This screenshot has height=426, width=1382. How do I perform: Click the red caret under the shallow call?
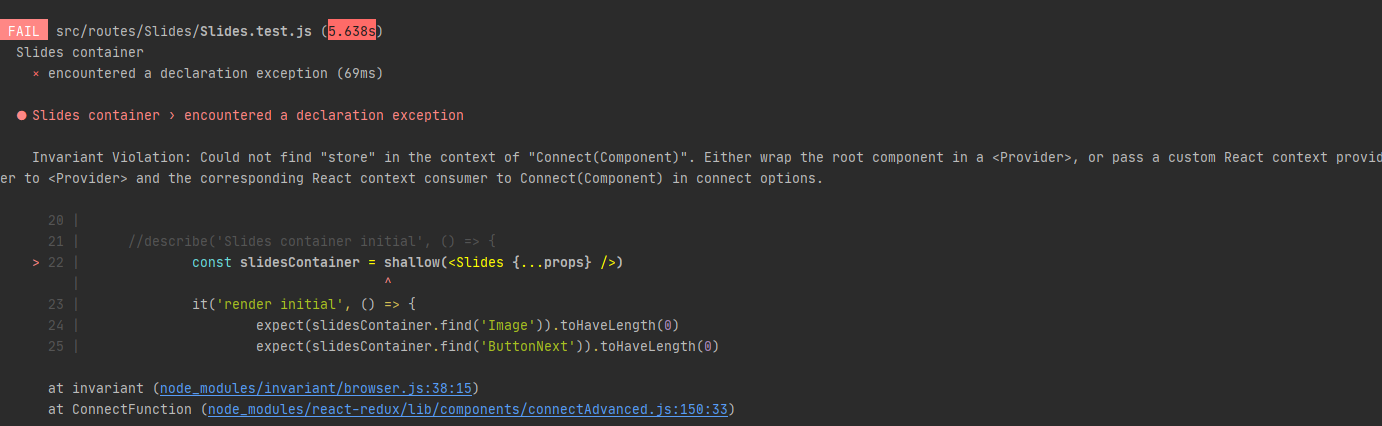click(387, 283)
